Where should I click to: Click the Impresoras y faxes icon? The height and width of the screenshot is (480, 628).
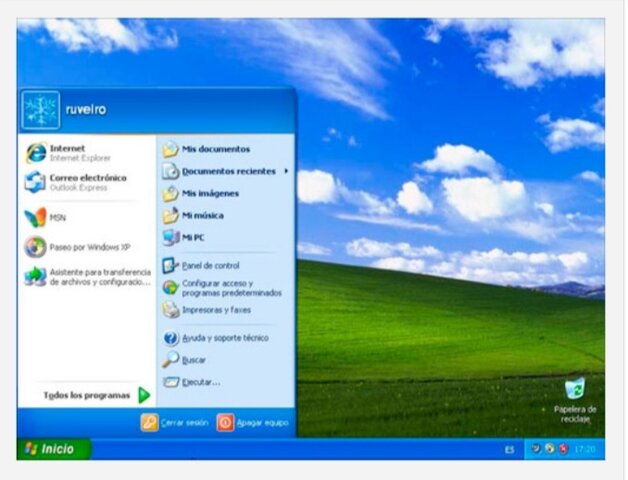point(171,310)
